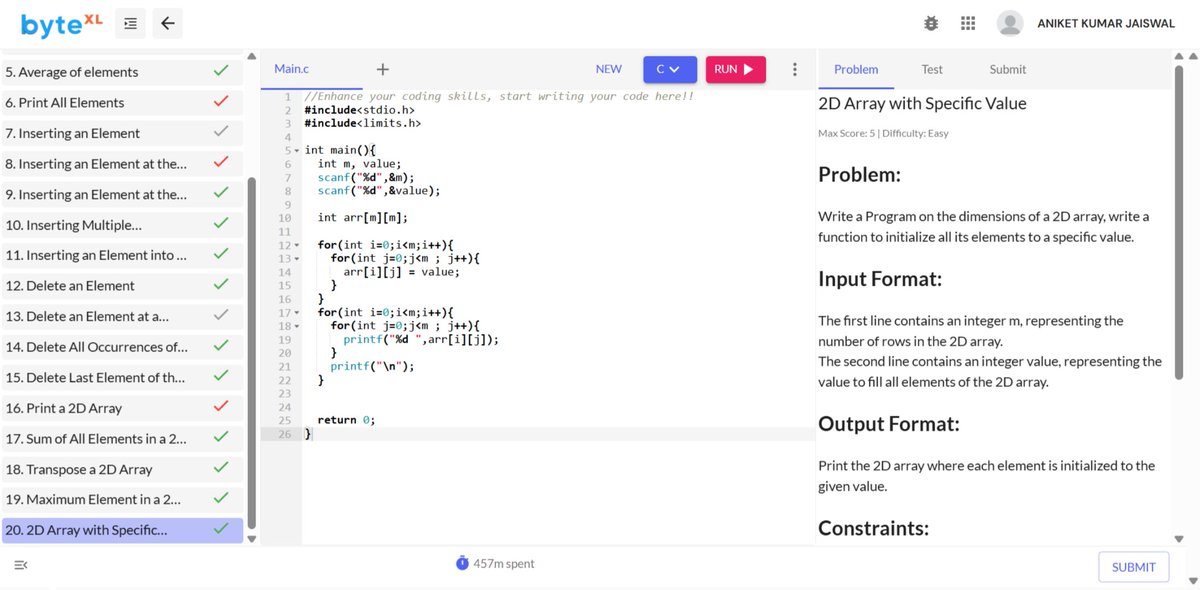The width and height of the screenshot is (1200, 590).
Task: Run the code with RUN button
Action: click(x=735, y=69)
